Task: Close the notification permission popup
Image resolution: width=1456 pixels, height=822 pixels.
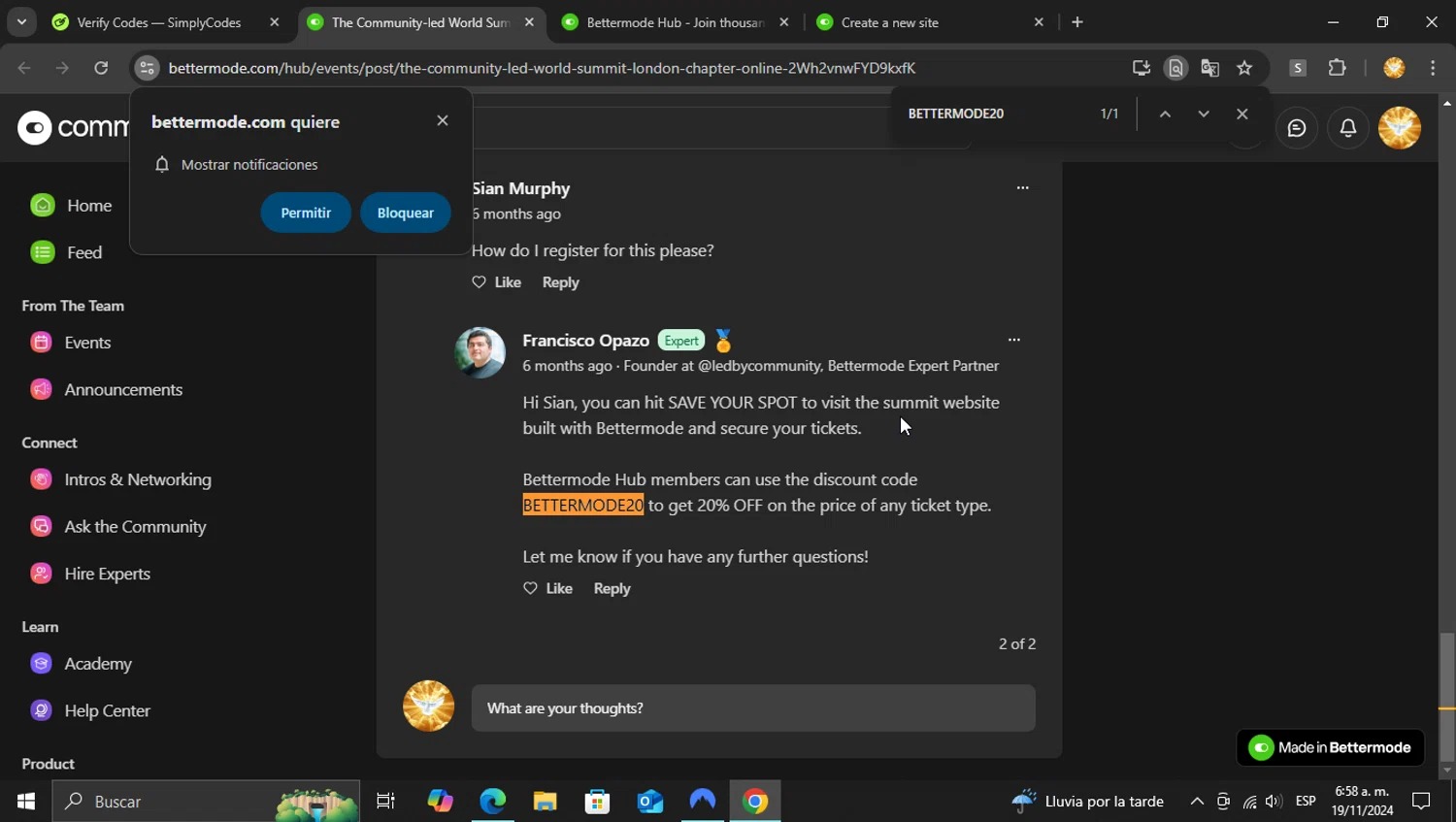Action: coord(443,120)
